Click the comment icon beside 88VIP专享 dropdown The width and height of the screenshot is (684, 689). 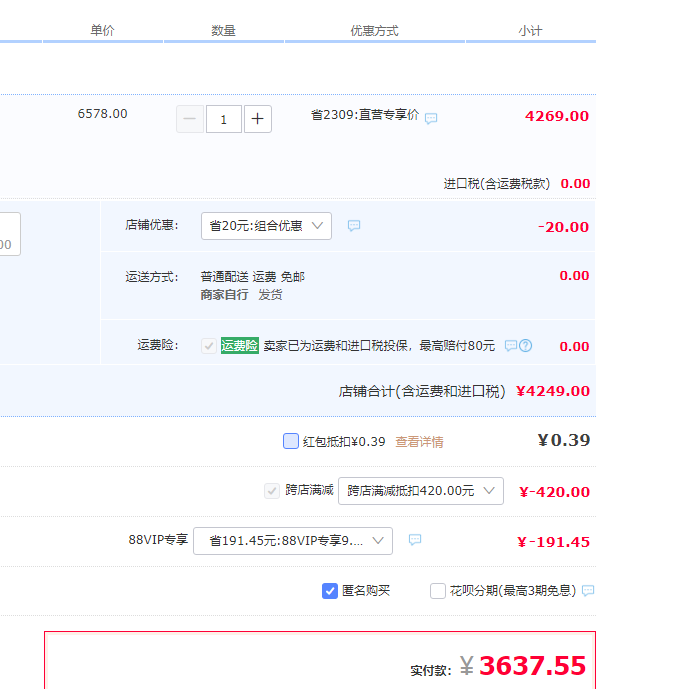[415, 540]
